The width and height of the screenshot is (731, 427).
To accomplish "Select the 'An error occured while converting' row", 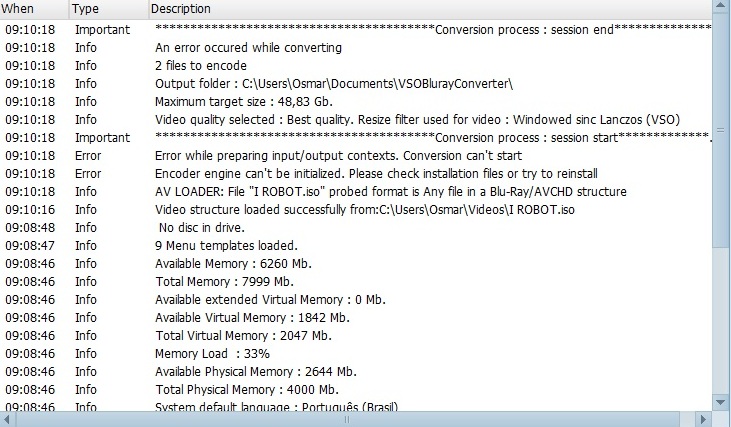I will [356, 48].
